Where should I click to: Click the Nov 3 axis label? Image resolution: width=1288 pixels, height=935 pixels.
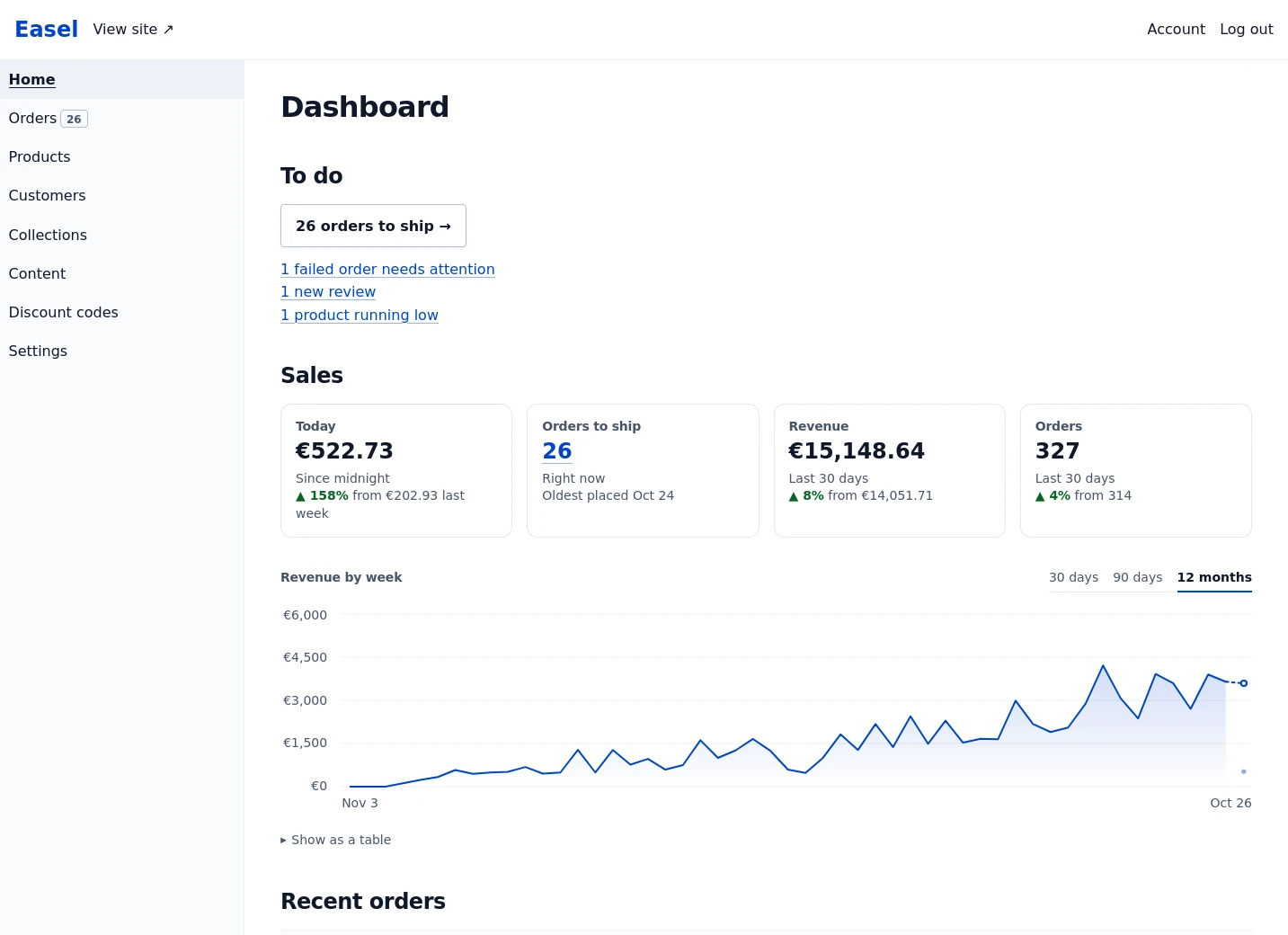point(360,803)
